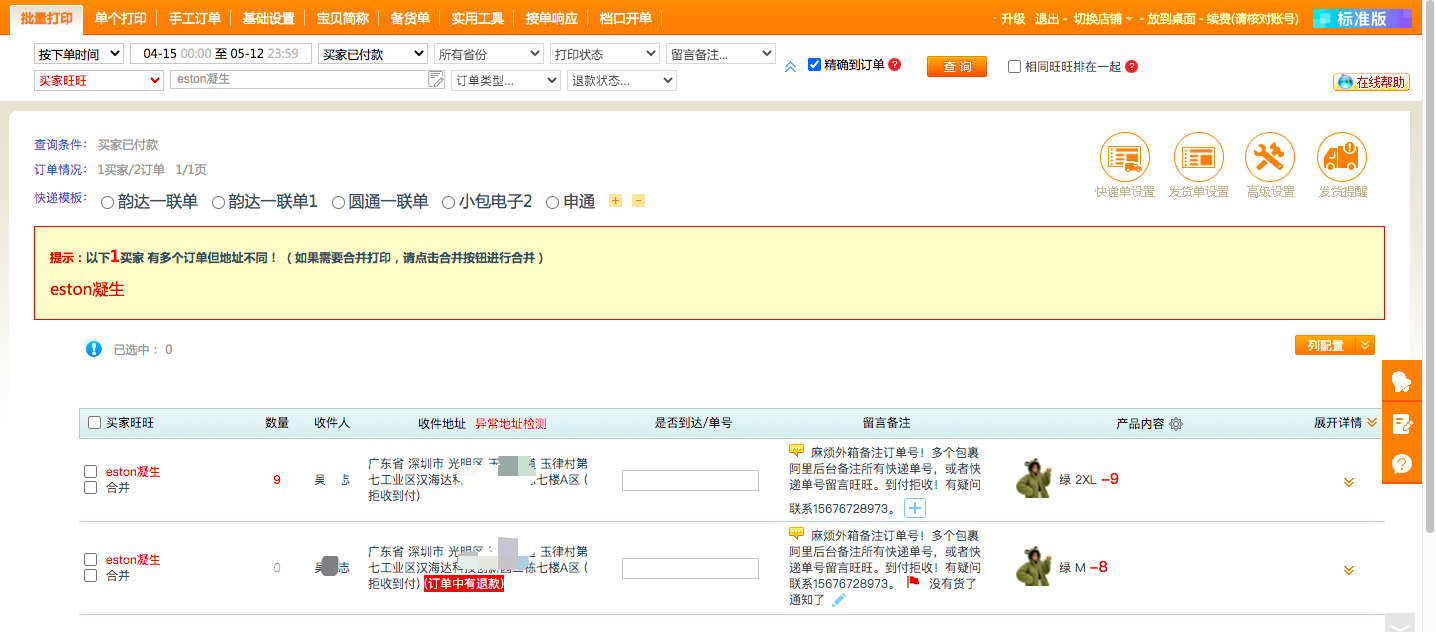Open the 买家已付款 order status dropdown
This screenshot has width=1436, height=632.
[x=372, y=54]
